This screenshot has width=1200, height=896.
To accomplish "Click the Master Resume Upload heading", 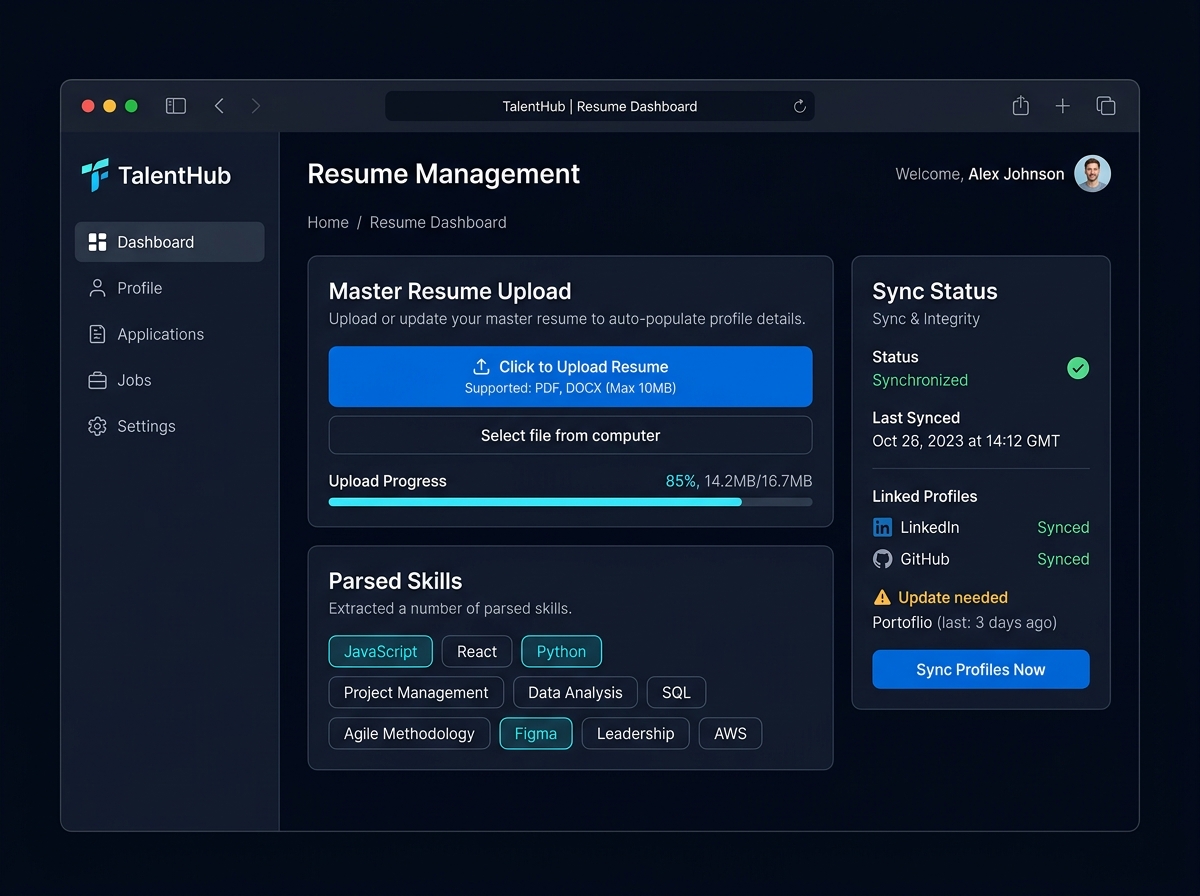I will tap(450, 291).
